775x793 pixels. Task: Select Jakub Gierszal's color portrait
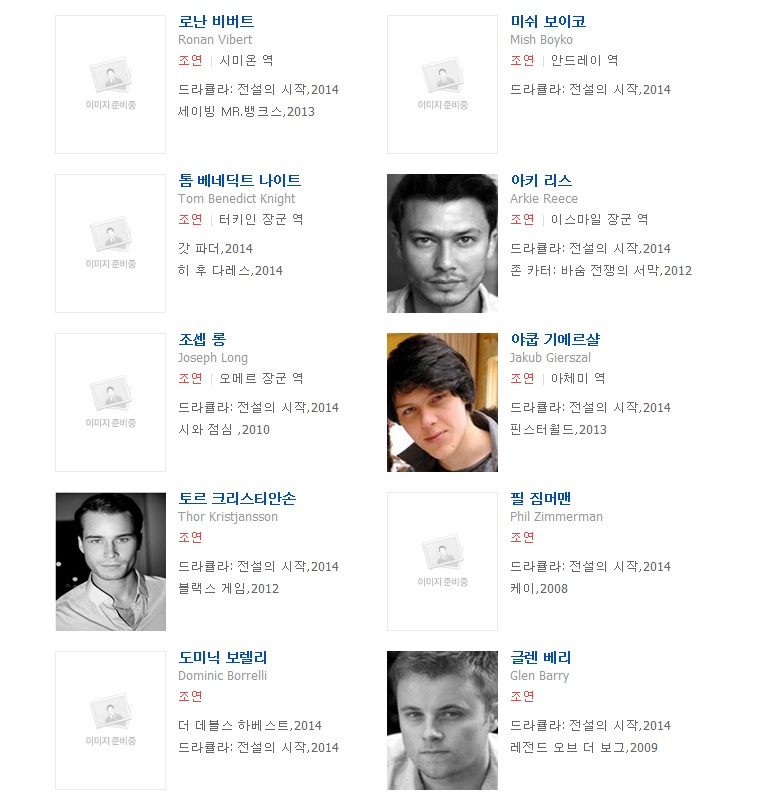(442, 403)
